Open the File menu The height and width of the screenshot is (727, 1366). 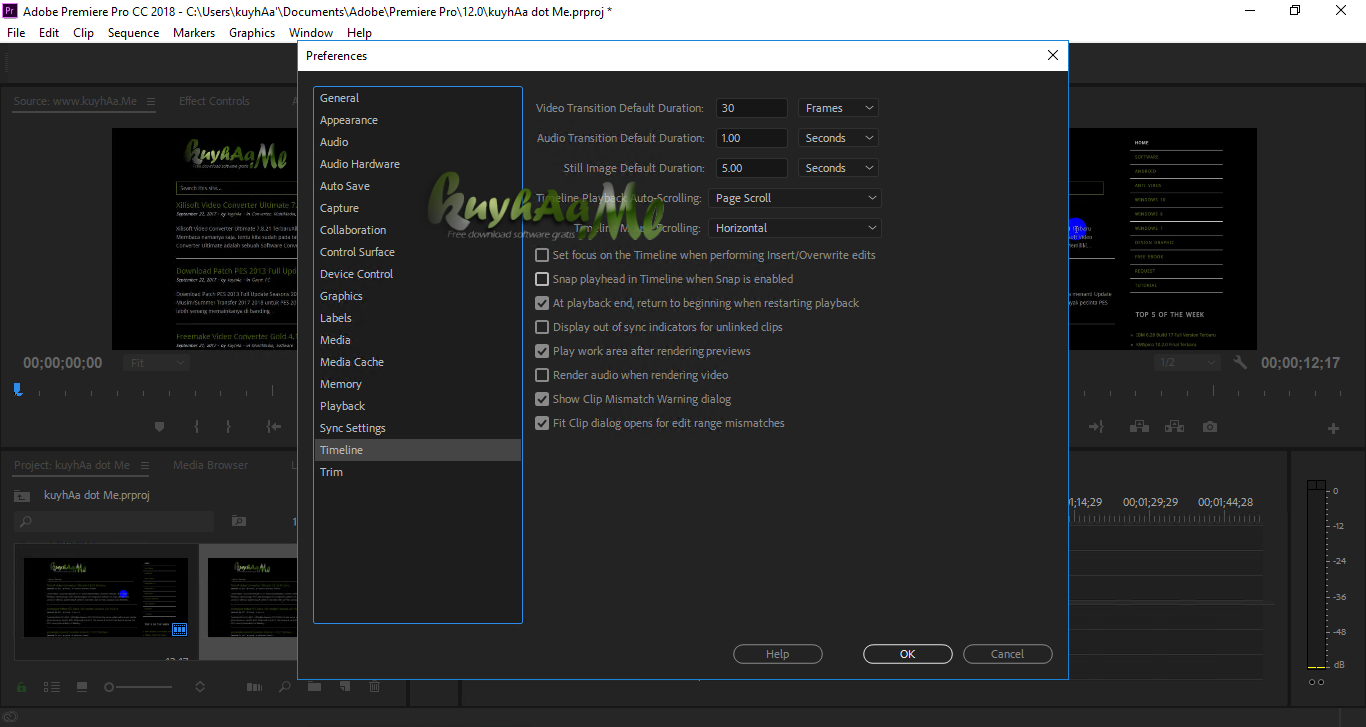pos(16,33)
